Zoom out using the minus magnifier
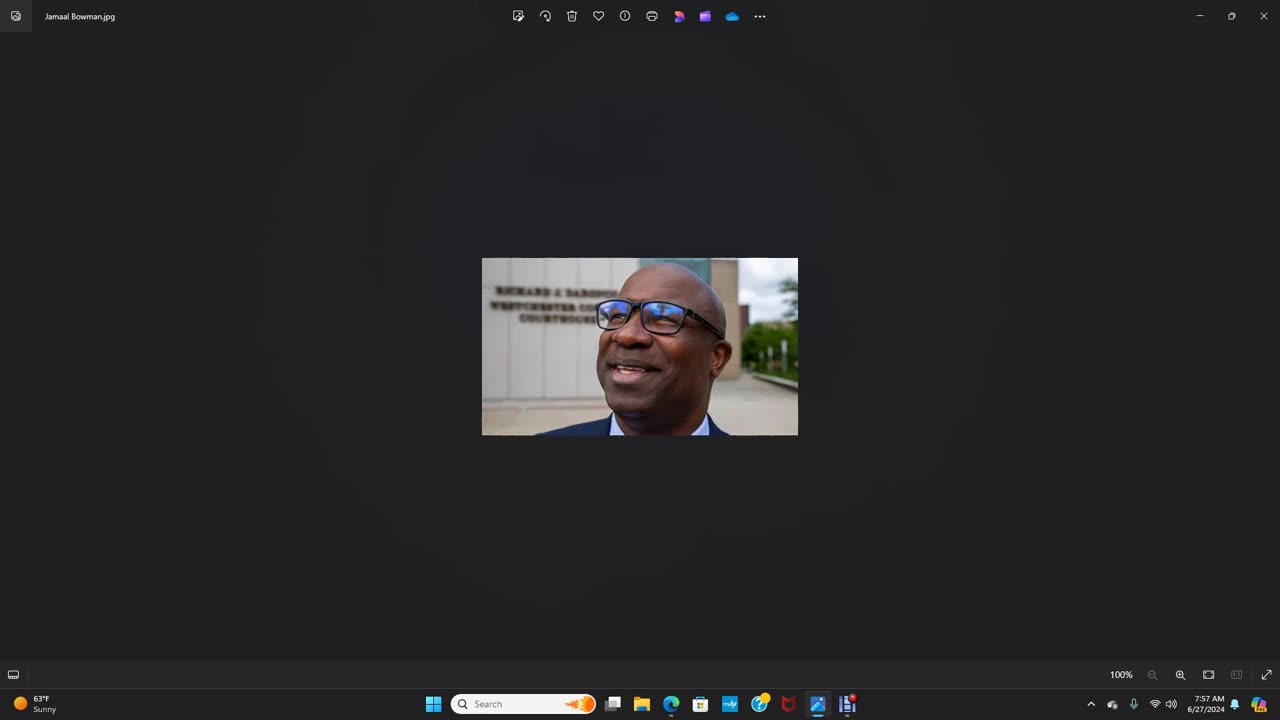The width and height of the screenshot is (1280, 720). pos(1152,675)
